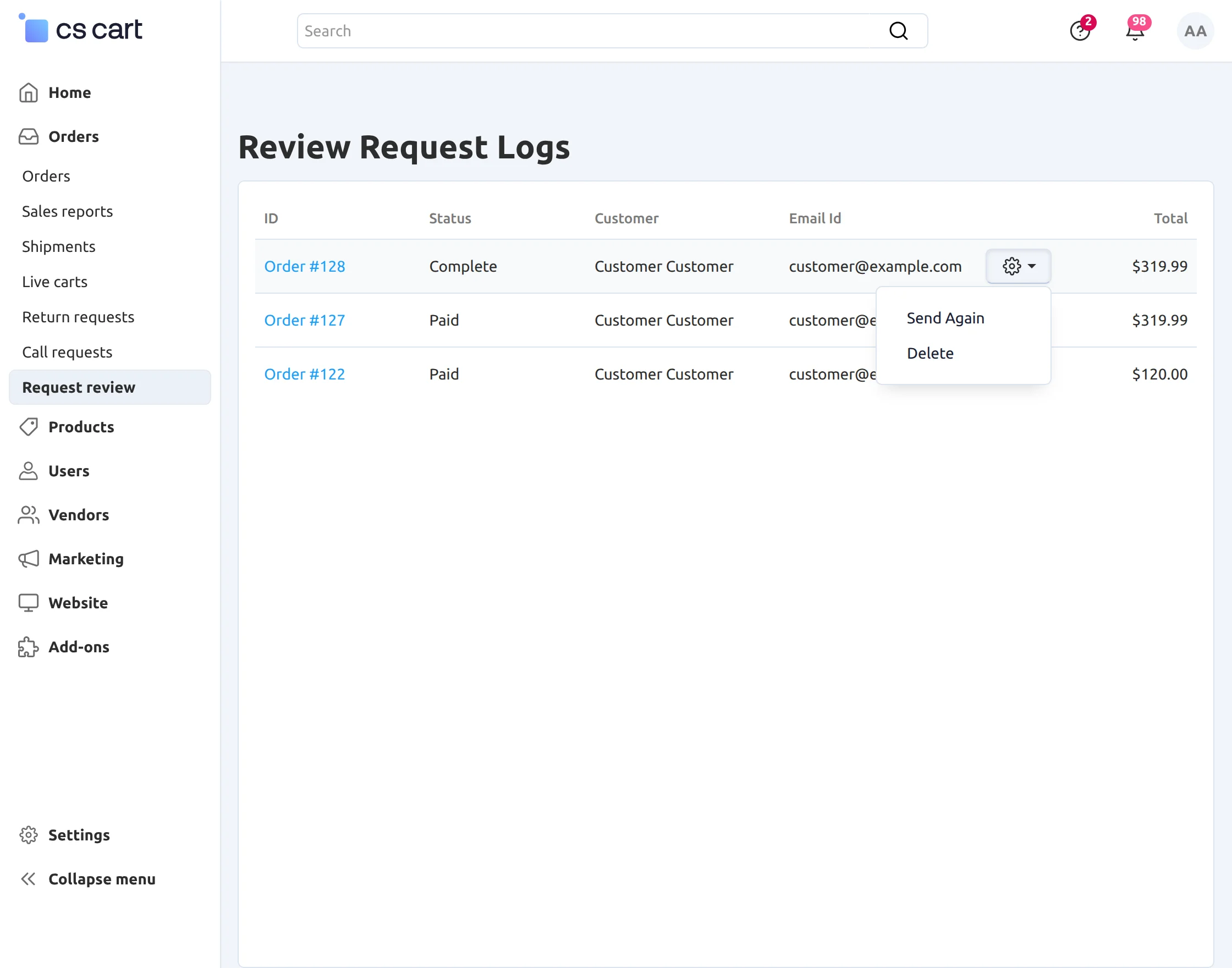Click the Home house icon
Image resolution: width=1232 pixels, height=968 pixels.
point(29,92)
